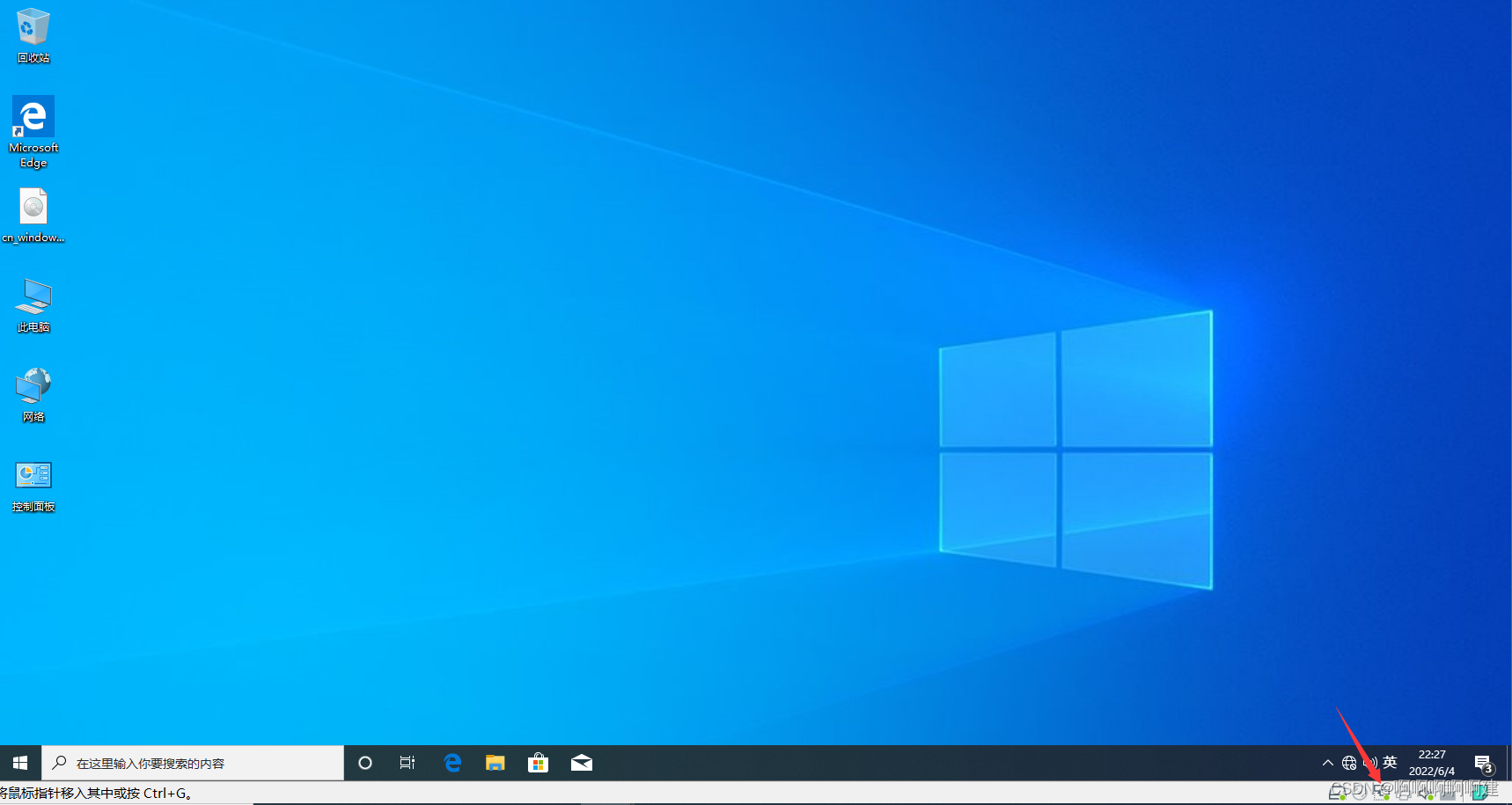1512x805 pixels.
Task: Switch the 英 input method indicator
Action: click(1391, 763)
